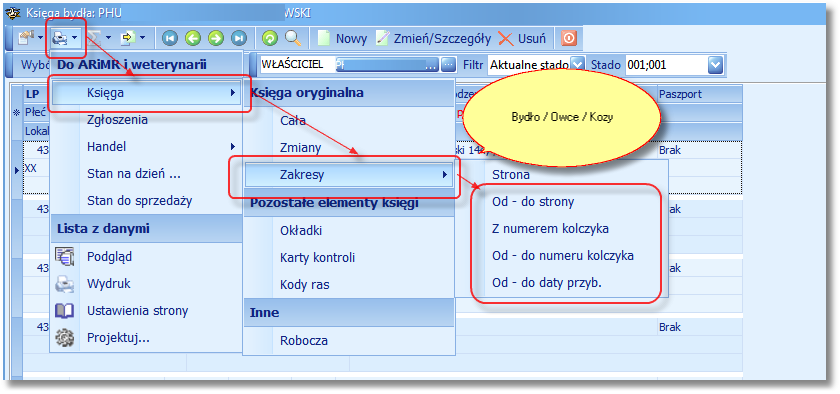The image size is (840, 394).
Task: Click the export arrow toolbar icon
Action: 128,38
